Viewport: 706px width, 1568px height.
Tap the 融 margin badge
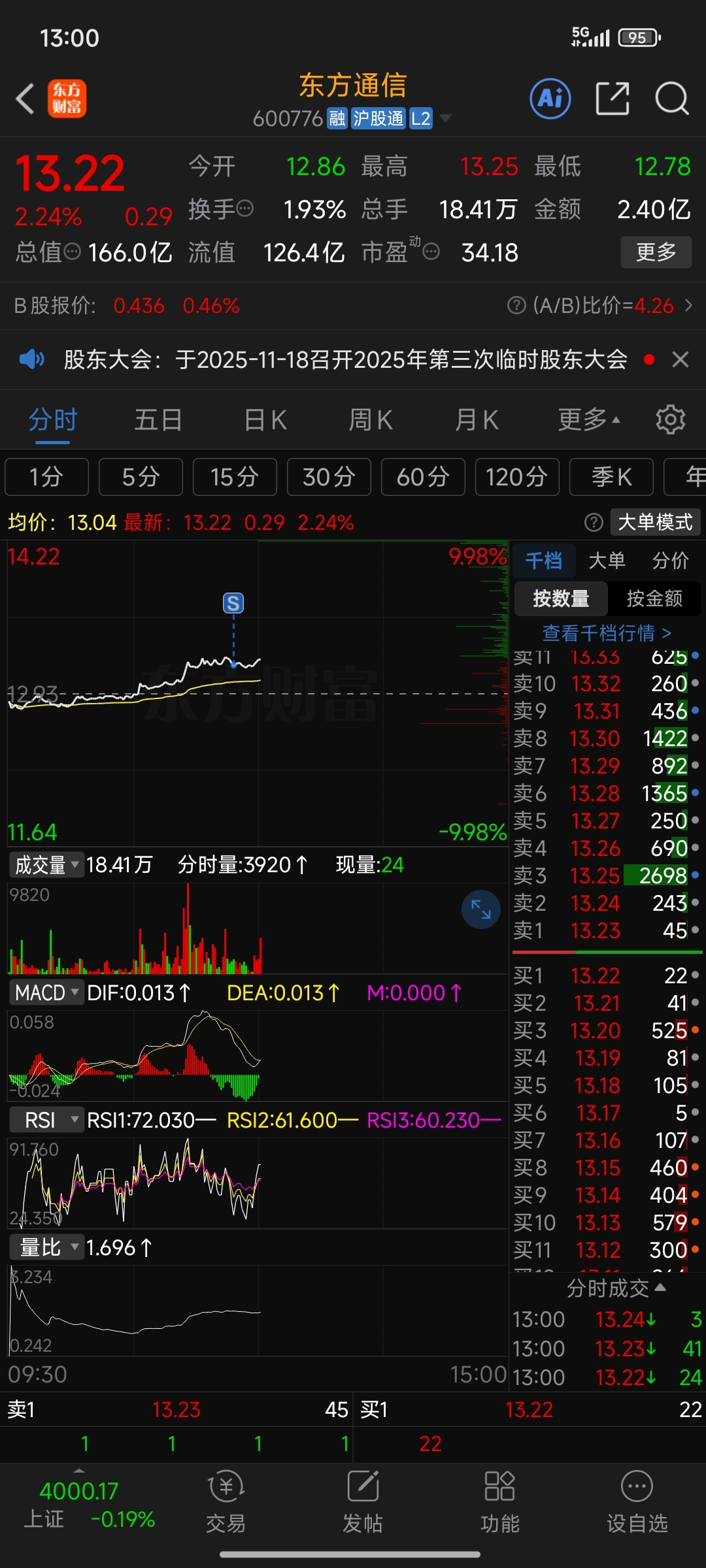pos(337,118)
